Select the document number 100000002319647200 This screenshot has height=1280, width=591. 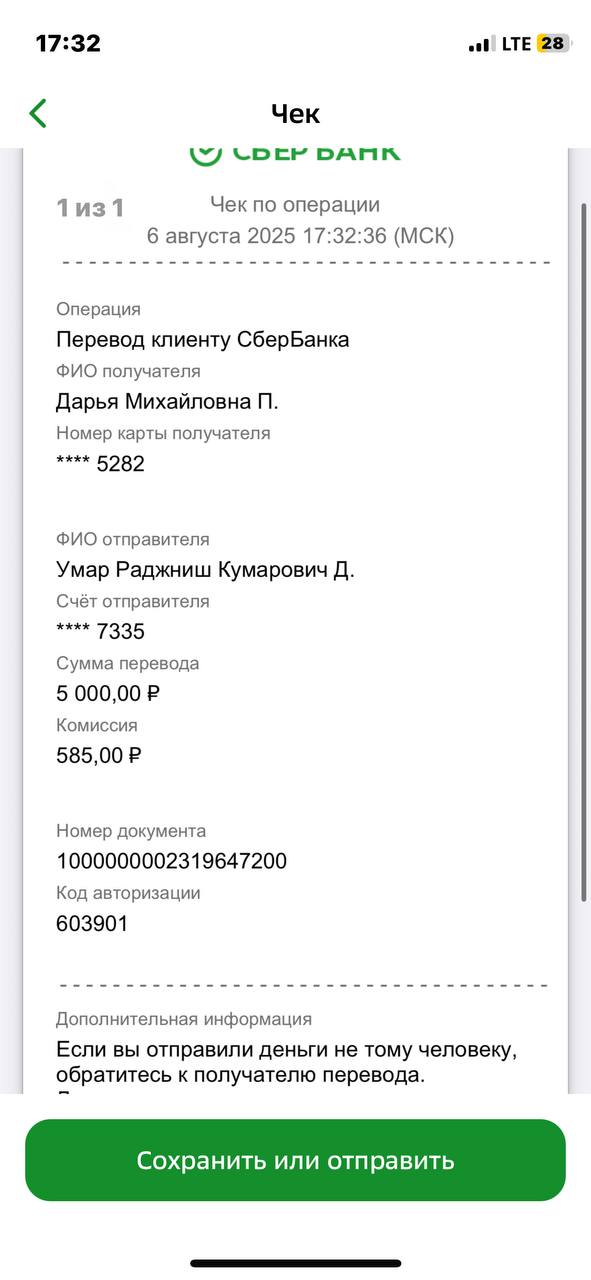pyautogui.click(x=171, y=861)
